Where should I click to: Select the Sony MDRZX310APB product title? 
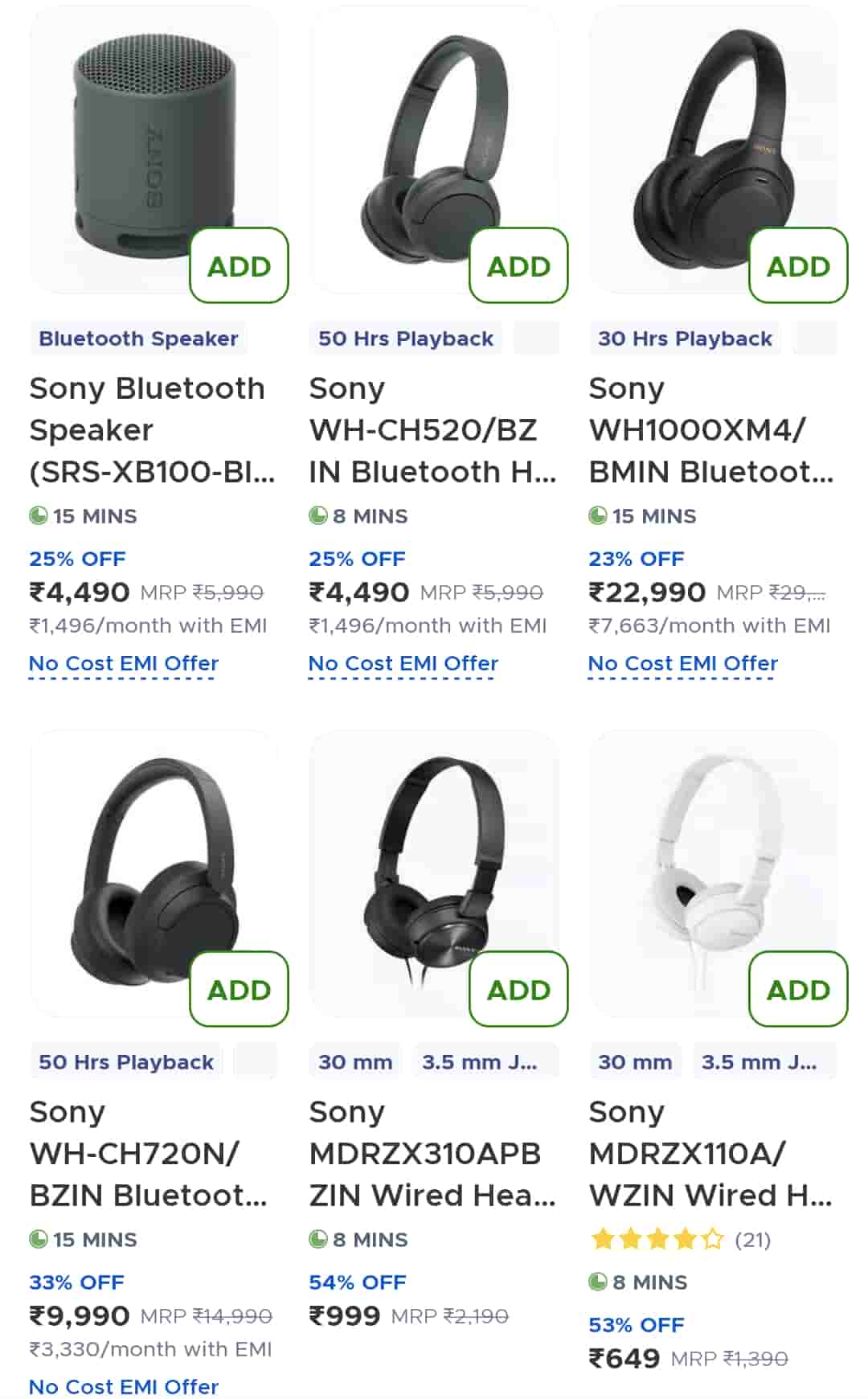432,1154
